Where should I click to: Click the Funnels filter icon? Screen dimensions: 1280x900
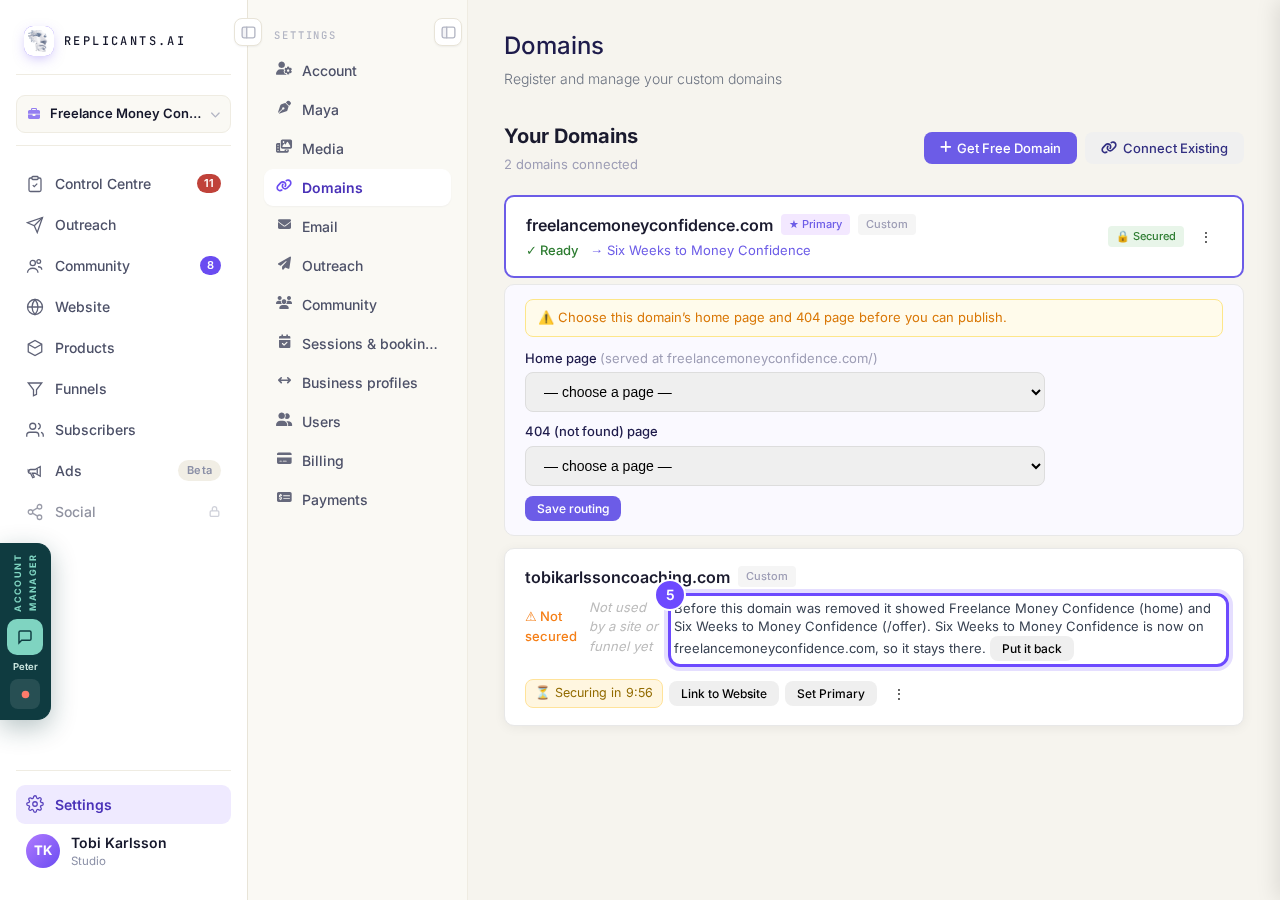point(35,389)
